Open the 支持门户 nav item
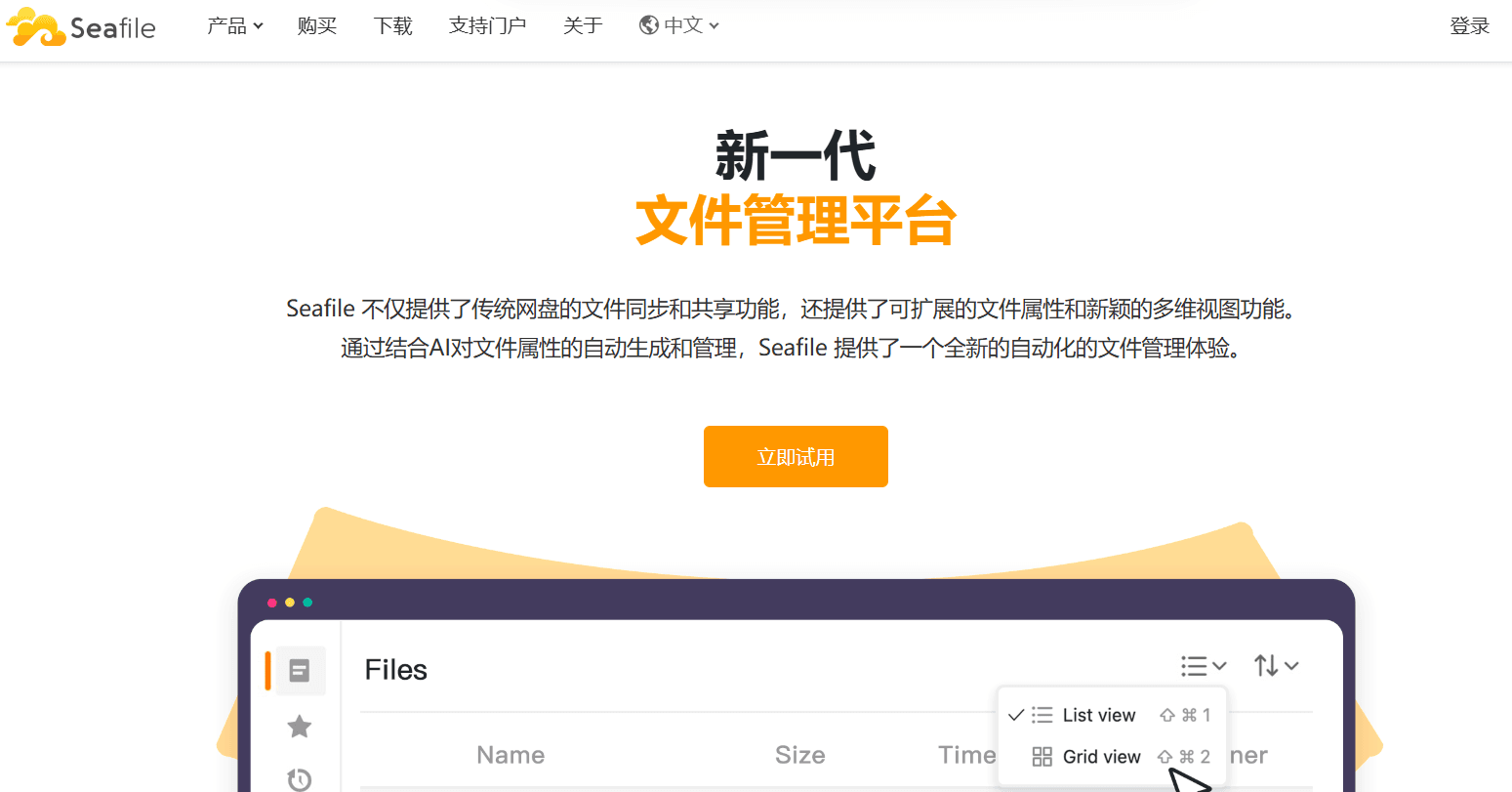 tap(488, 25)
